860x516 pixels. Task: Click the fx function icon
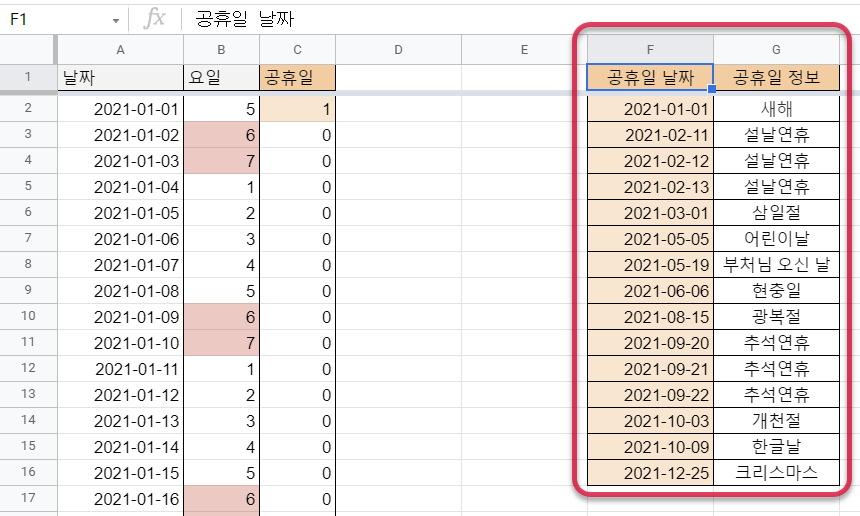(154, 18)
